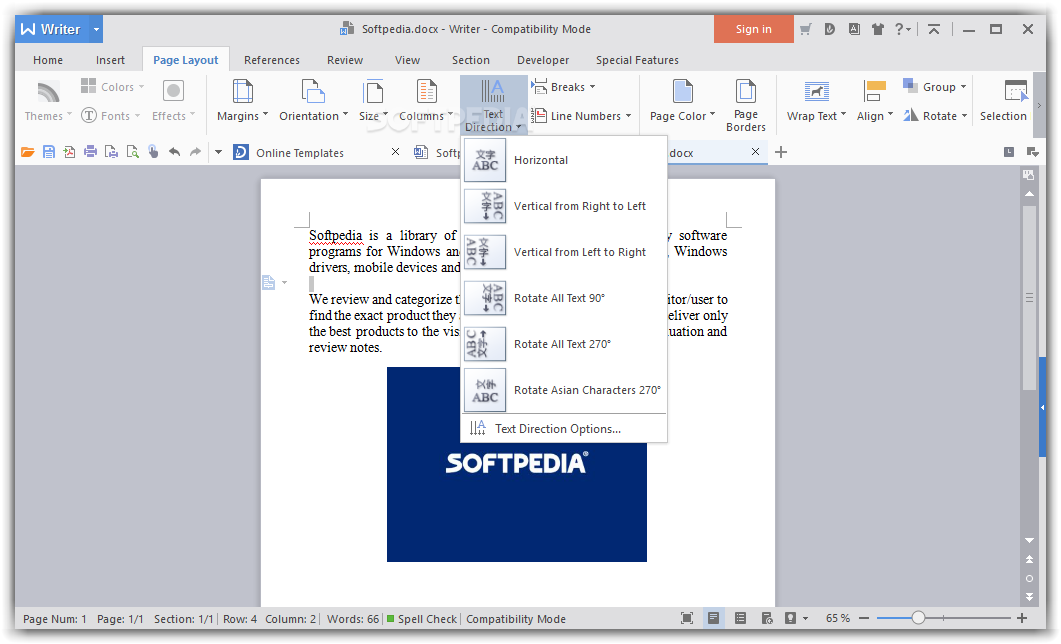Save document with the floppy disk icon

point(49,152)
